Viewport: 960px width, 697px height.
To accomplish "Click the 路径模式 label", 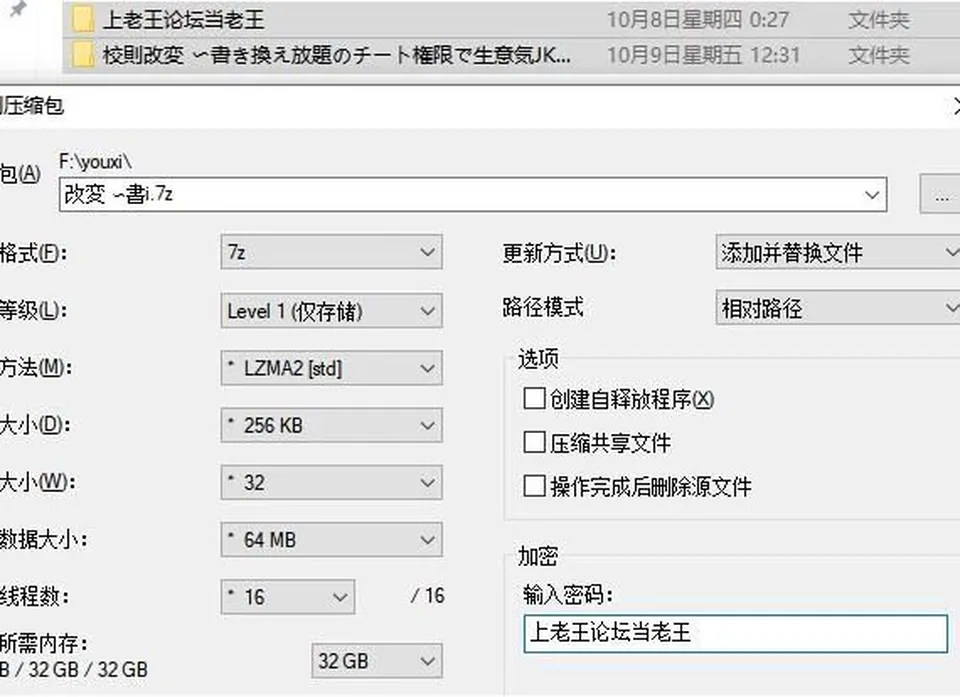I will click(x=543, y=307).
